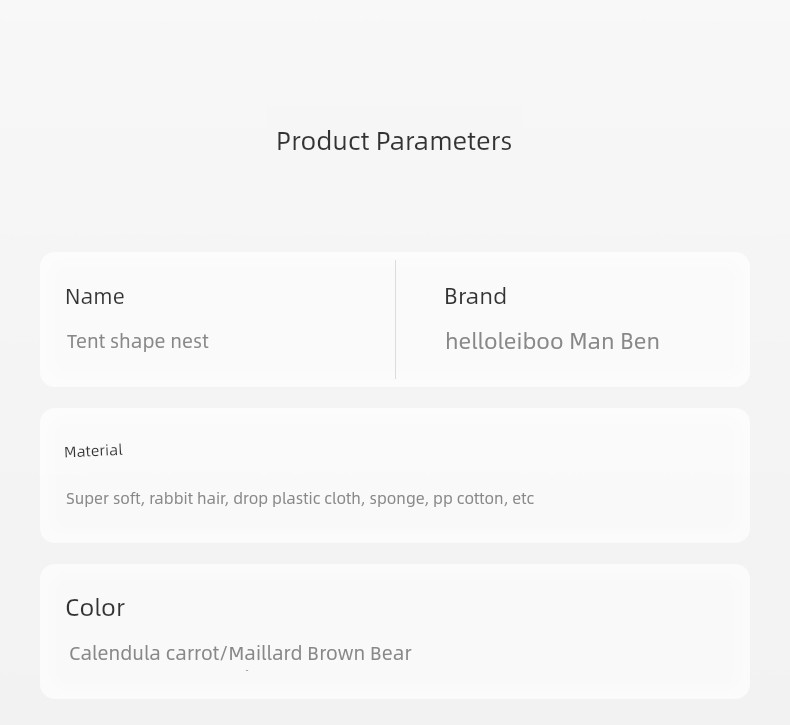Click 'pp cotton, etc' in material text
The height and width of the screenshot is (725, 790).
click(x=483, y=498)
